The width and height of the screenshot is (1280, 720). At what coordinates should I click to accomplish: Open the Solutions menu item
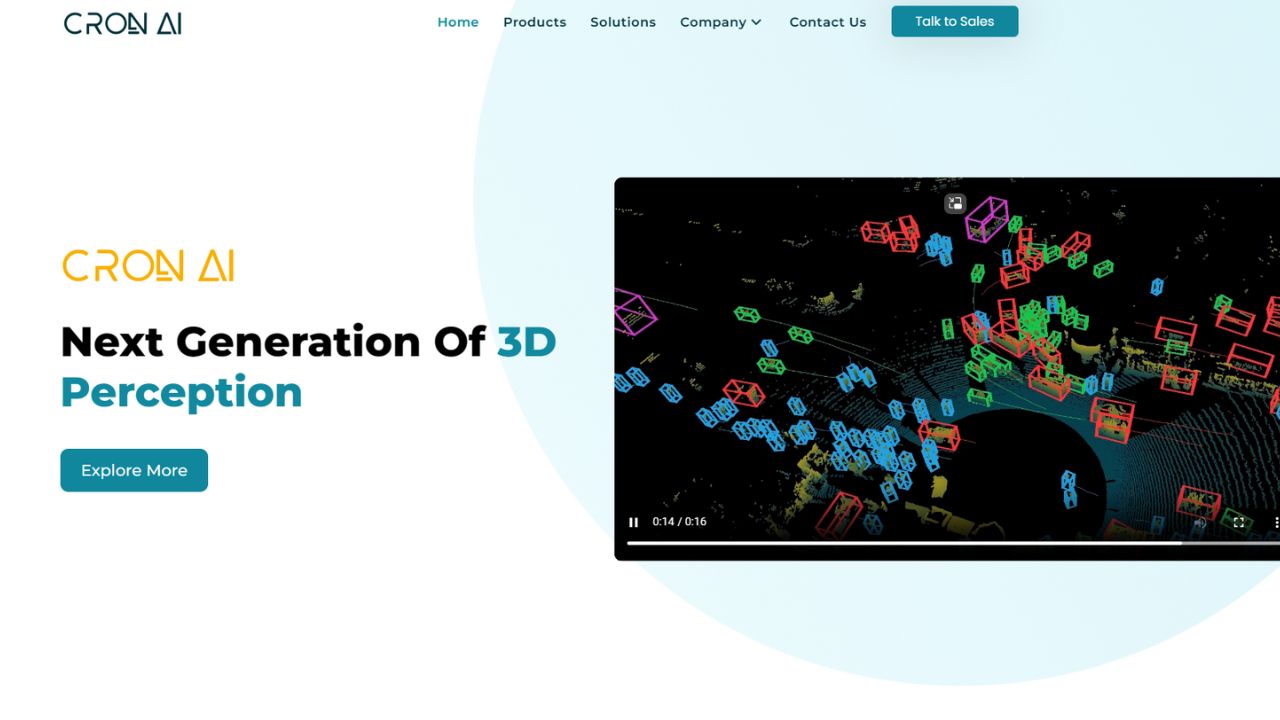point(623,22)
